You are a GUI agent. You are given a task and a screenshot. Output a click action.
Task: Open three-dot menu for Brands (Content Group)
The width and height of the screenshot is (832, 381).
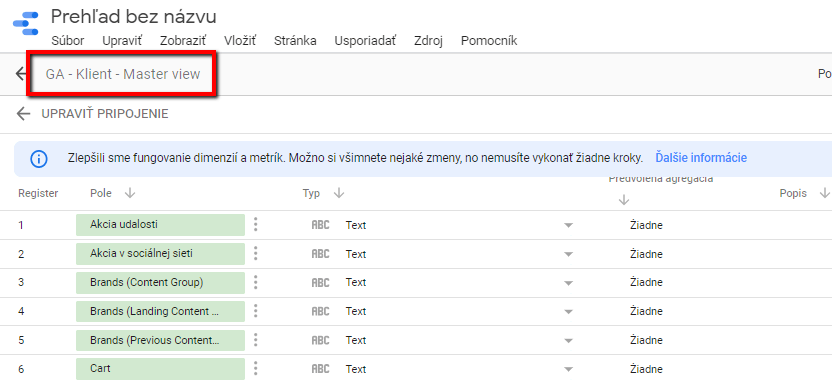(256, 282)
